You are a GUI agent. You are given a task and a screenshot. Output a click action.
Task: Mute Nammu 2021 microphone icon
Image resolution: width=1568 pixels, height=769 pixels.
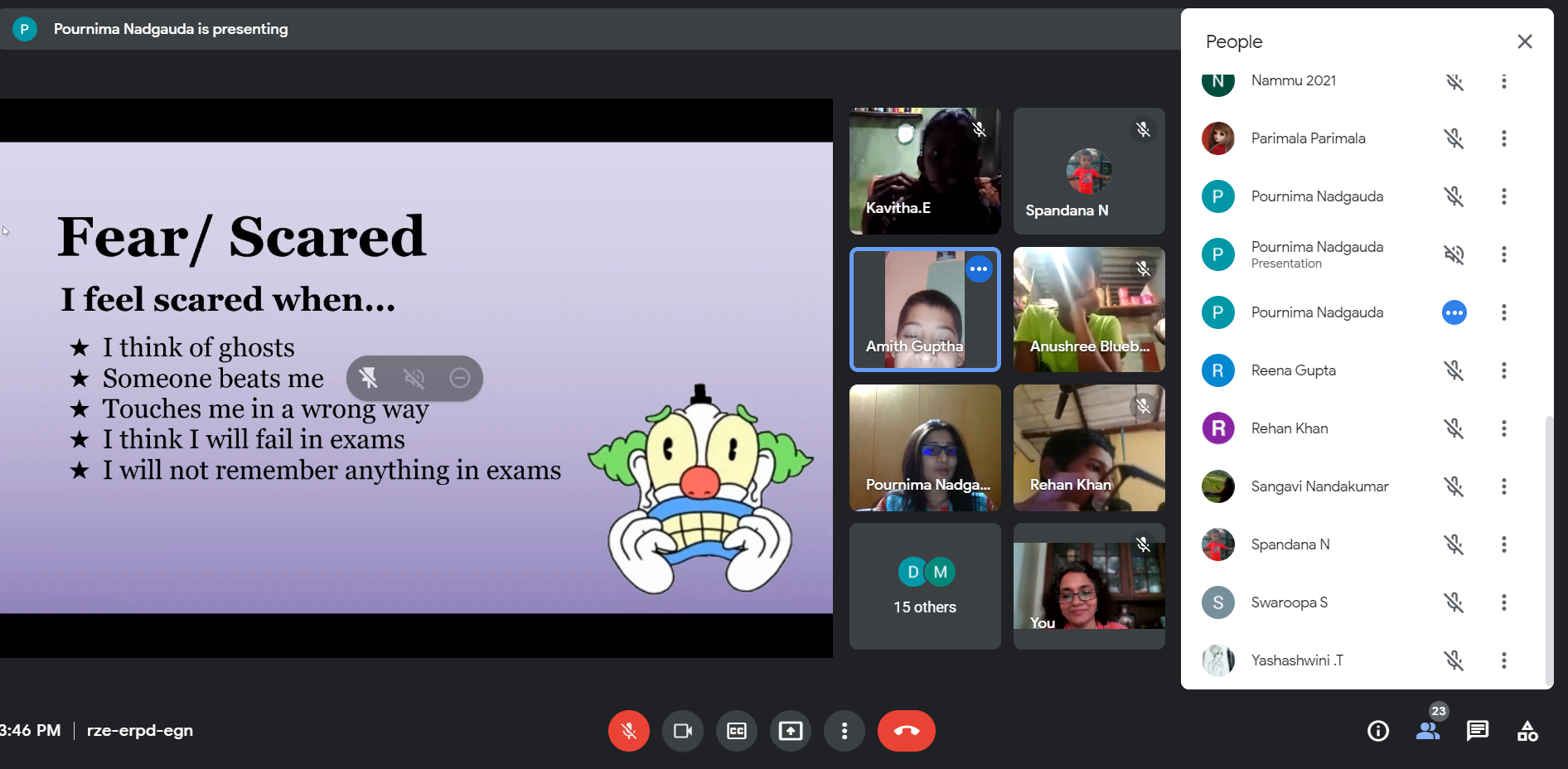click(1454, 81)
